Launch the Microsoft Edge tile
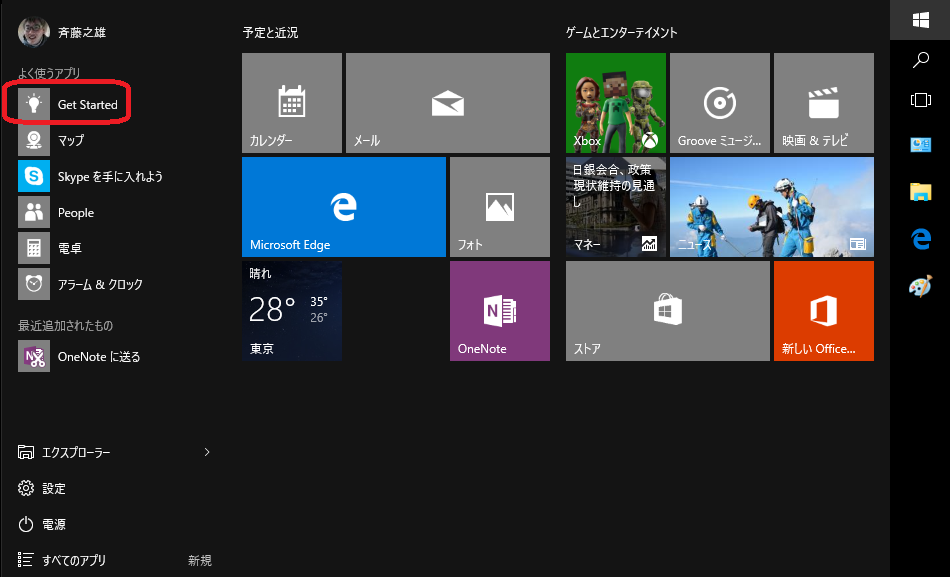This screenshot has height=577, width=950. click(x=343, y=207)
